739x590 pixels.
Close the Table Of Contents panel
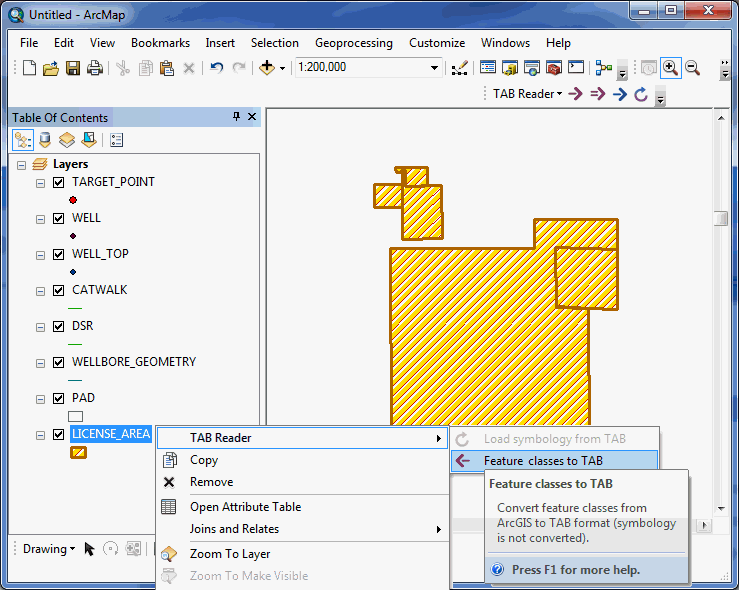(252, 117)
